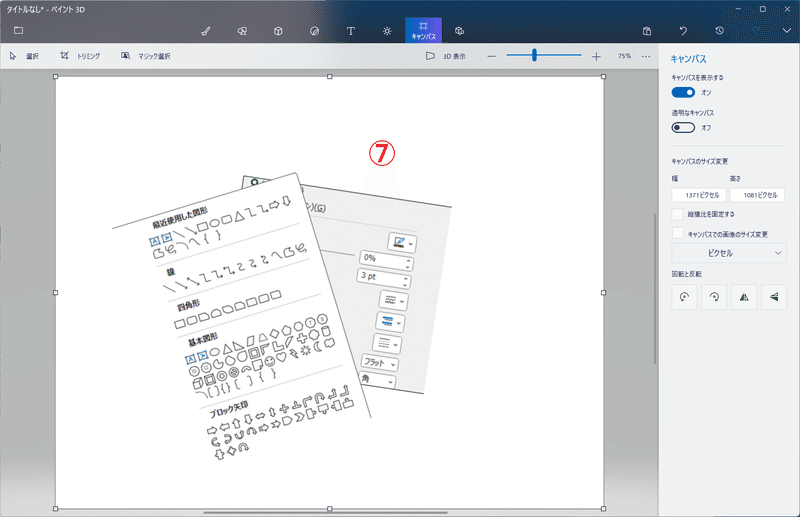Check キャンバスでの画像のサイズ変更 checkbox
Viewport: 800px width, 517px height.
(x=677, y=233)
